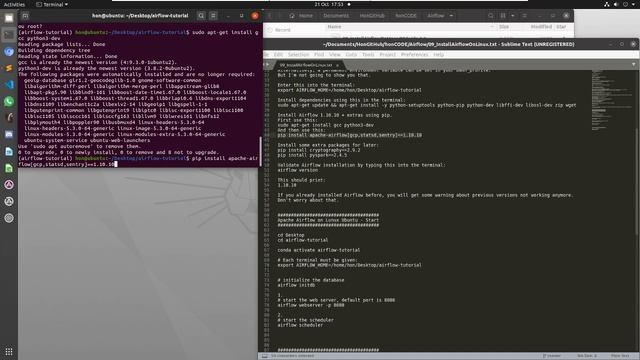Click Home in the Files path bar
The height and width of the screenshot is (360, 640).
click(x=301, y=16)
